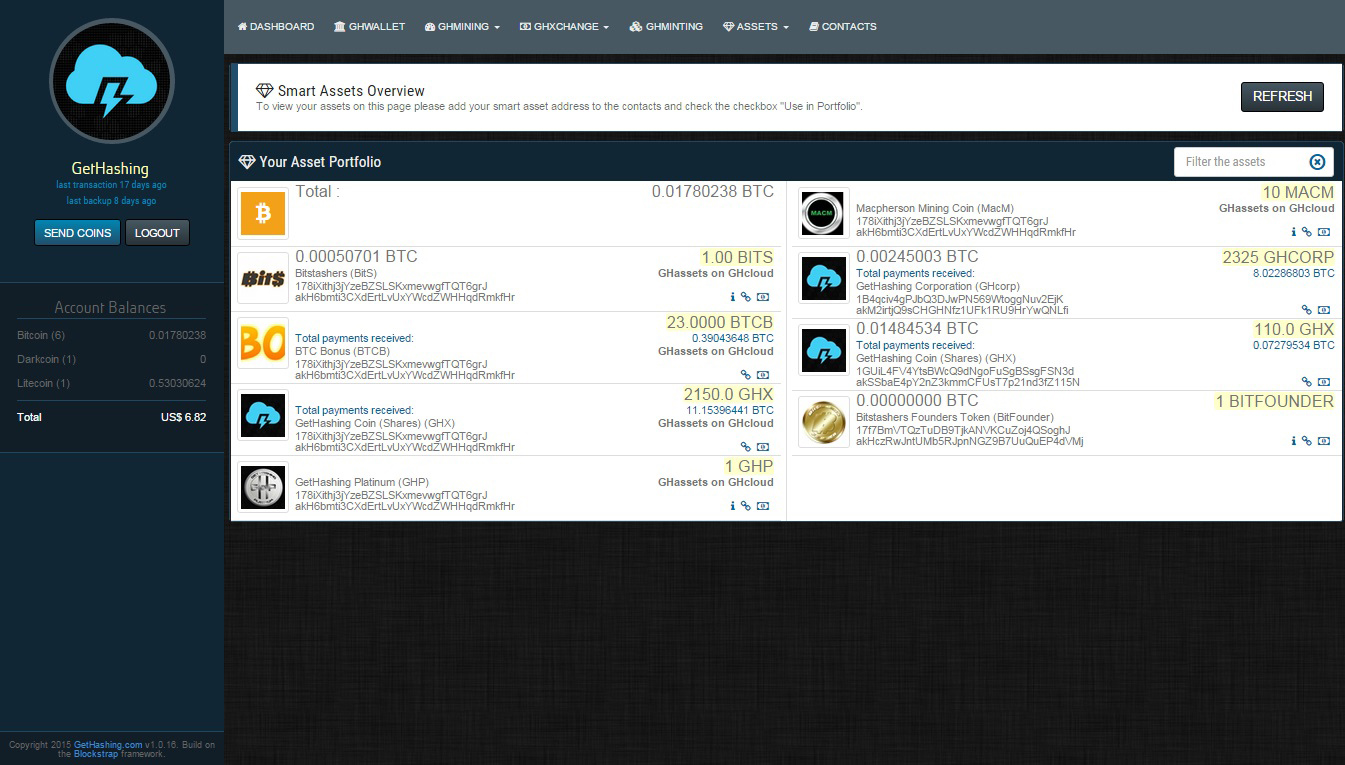Click money icon in 2150.0 GHX row
This screenshot has width=1345, height=765.
pos(763,447)
